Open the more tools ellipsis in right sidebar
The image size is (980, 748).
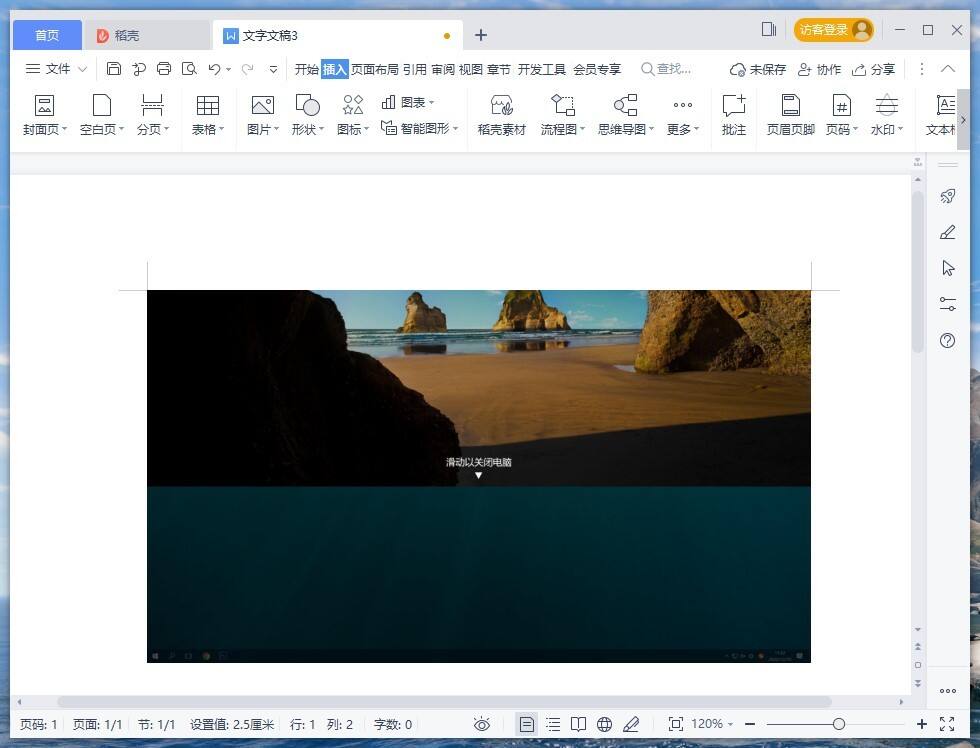click(948, 691)
